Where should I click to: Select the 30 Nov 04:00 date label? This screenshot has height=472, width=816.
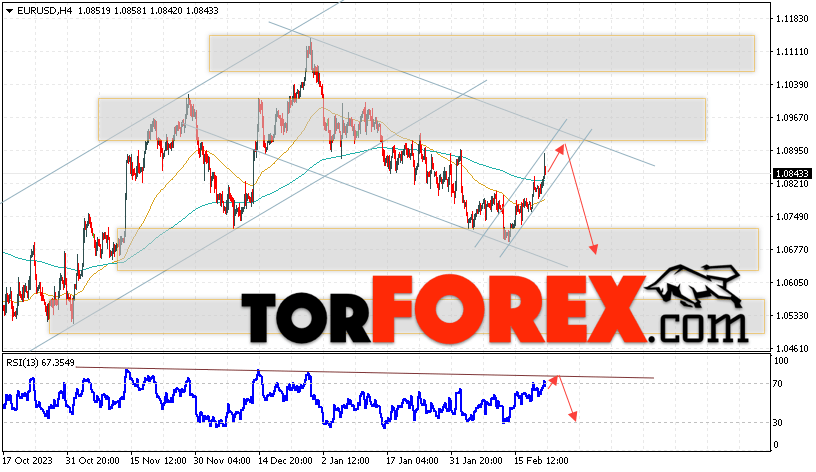click(x=222, y=461)
